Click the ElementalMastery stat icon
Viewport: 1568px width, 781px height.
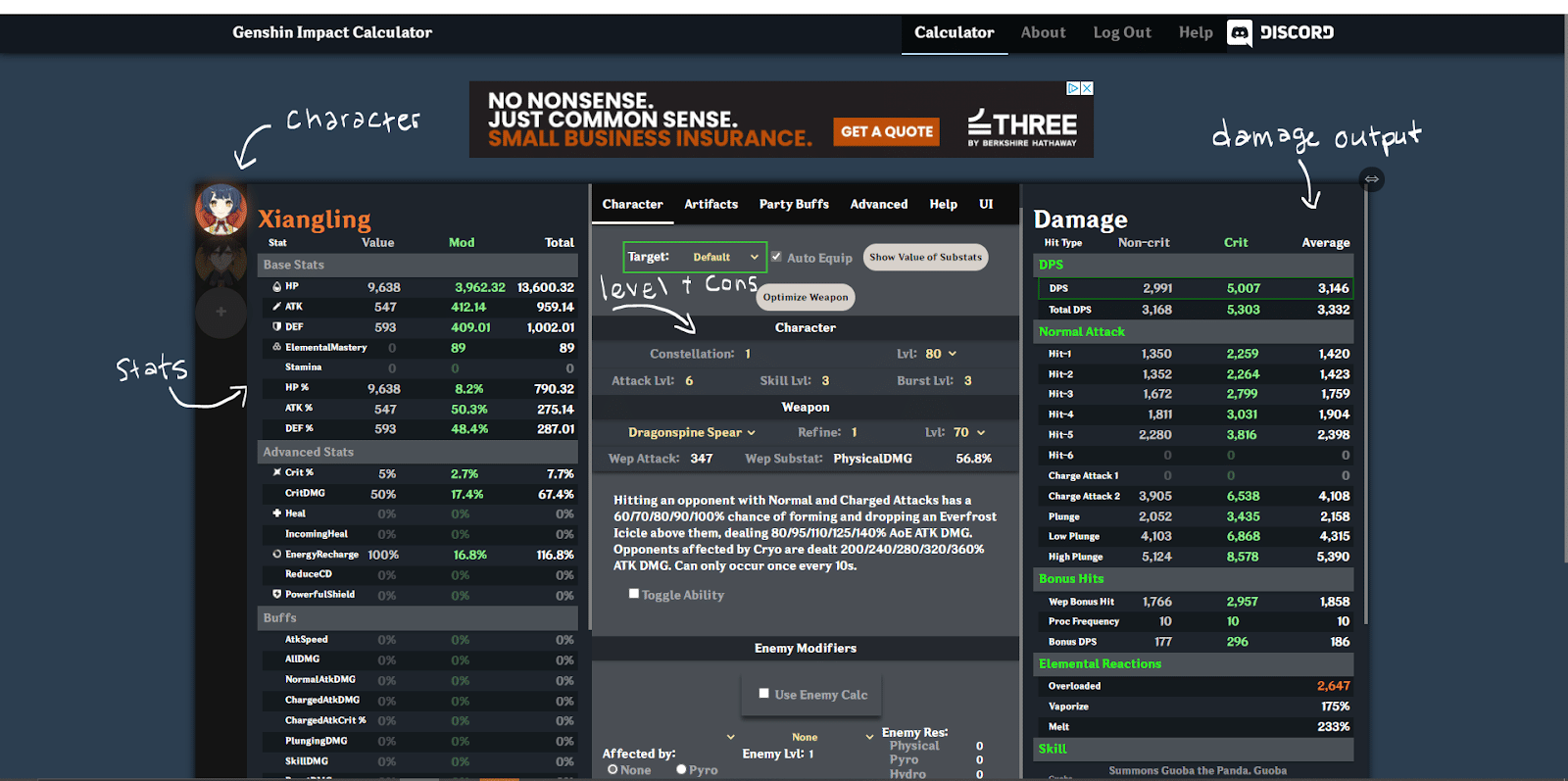(277, 347)
